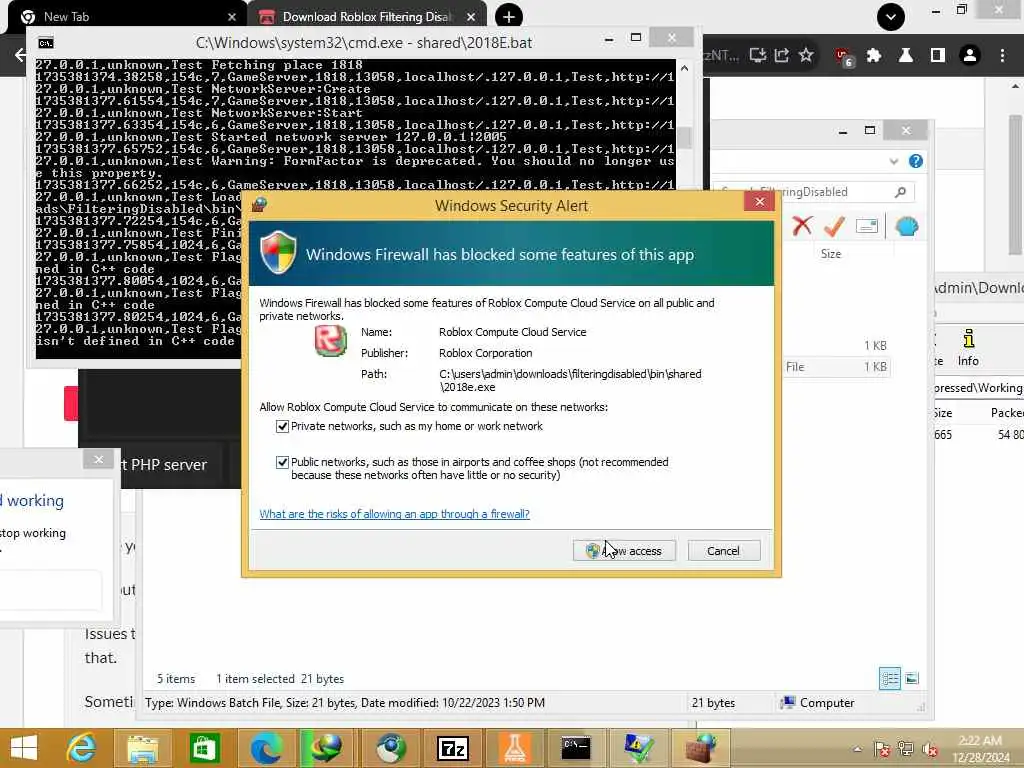Click the install app icon in address bar

758,55
